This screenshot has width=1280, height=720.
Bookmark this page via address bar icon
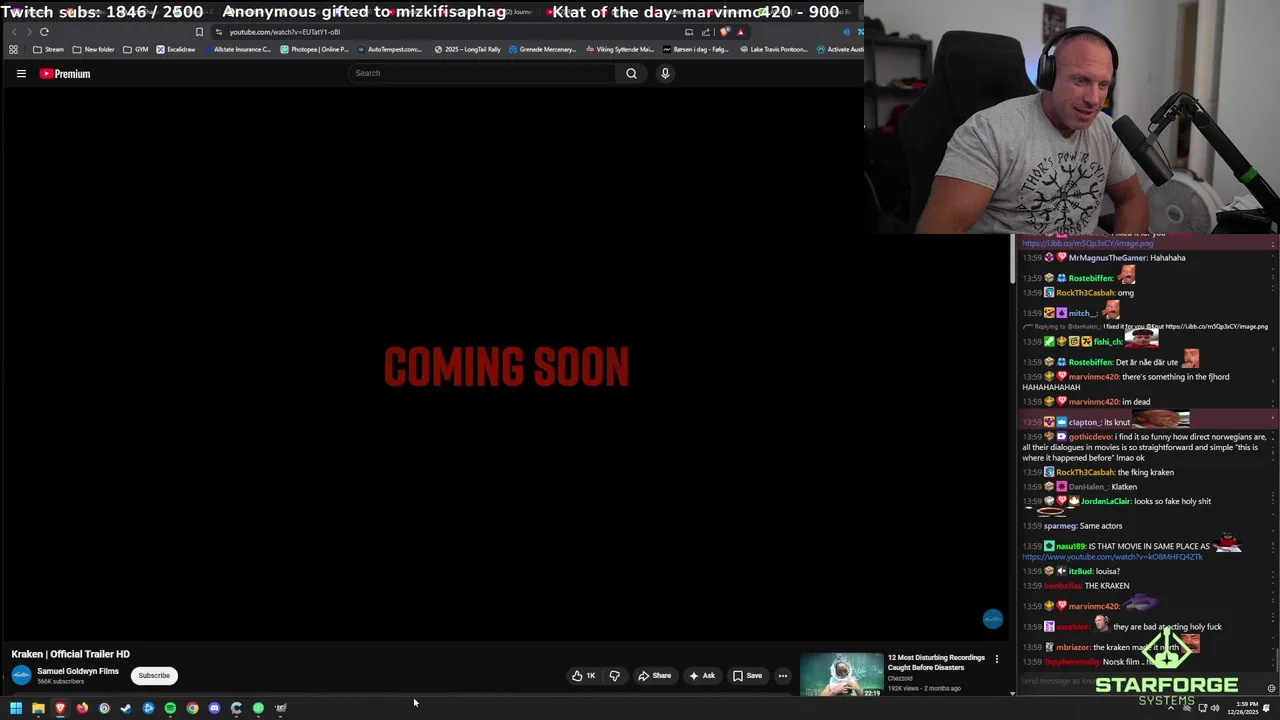(x=199, y=32)
